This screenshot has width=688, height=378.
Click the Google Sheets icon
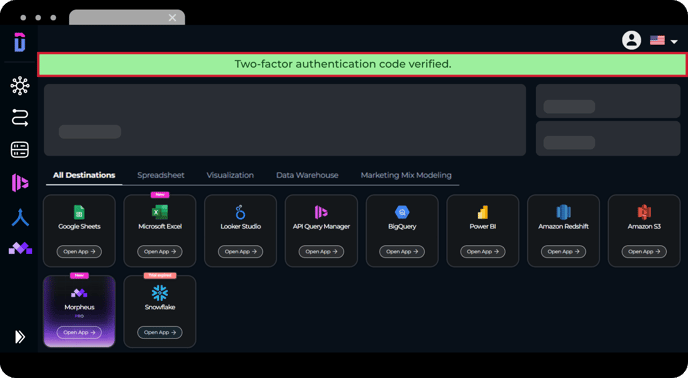[x=79, y=212]
